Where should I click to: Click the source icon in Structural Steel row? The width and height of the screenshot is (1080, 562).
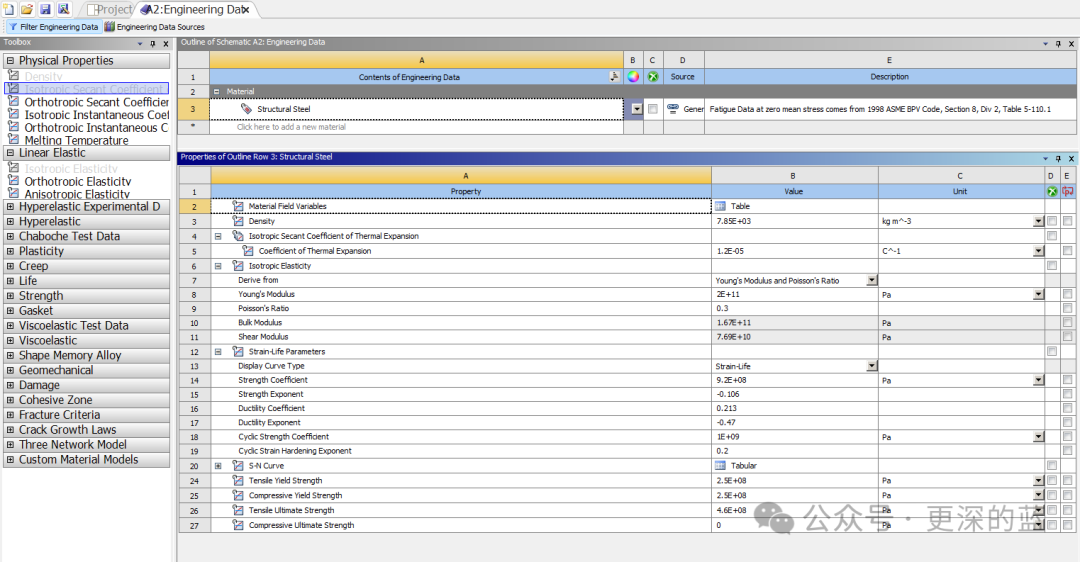click(673, 109)
